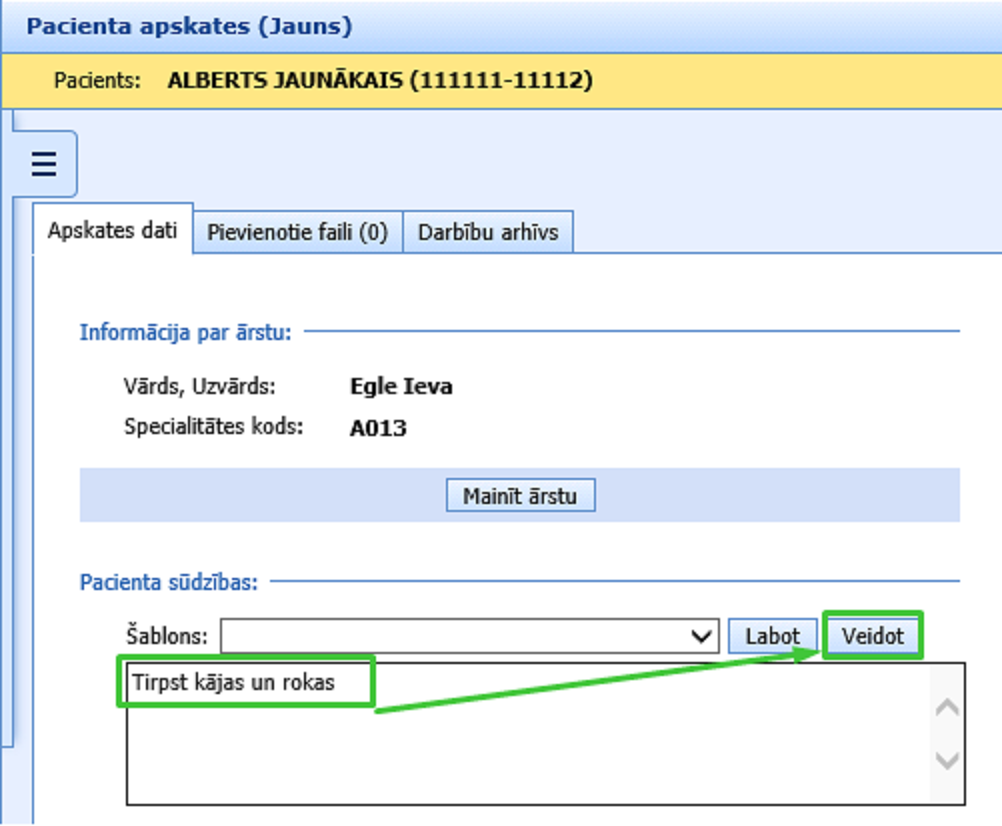Click the complaints box scroll down arrow
The height and width of the screenshot is (826, 1002).
coord(946,760)
